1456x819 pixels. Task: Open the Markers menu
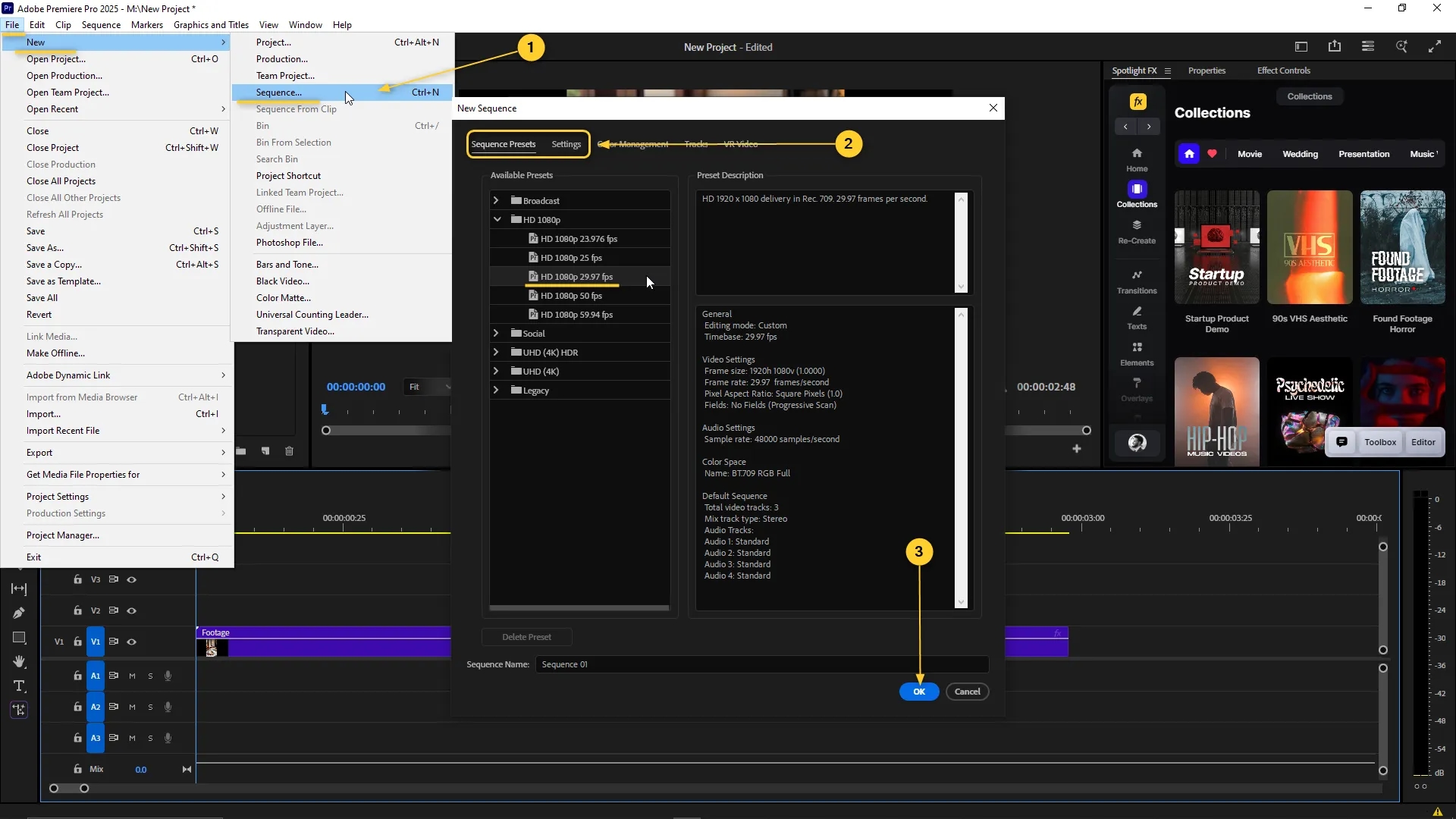pos(146,24)
